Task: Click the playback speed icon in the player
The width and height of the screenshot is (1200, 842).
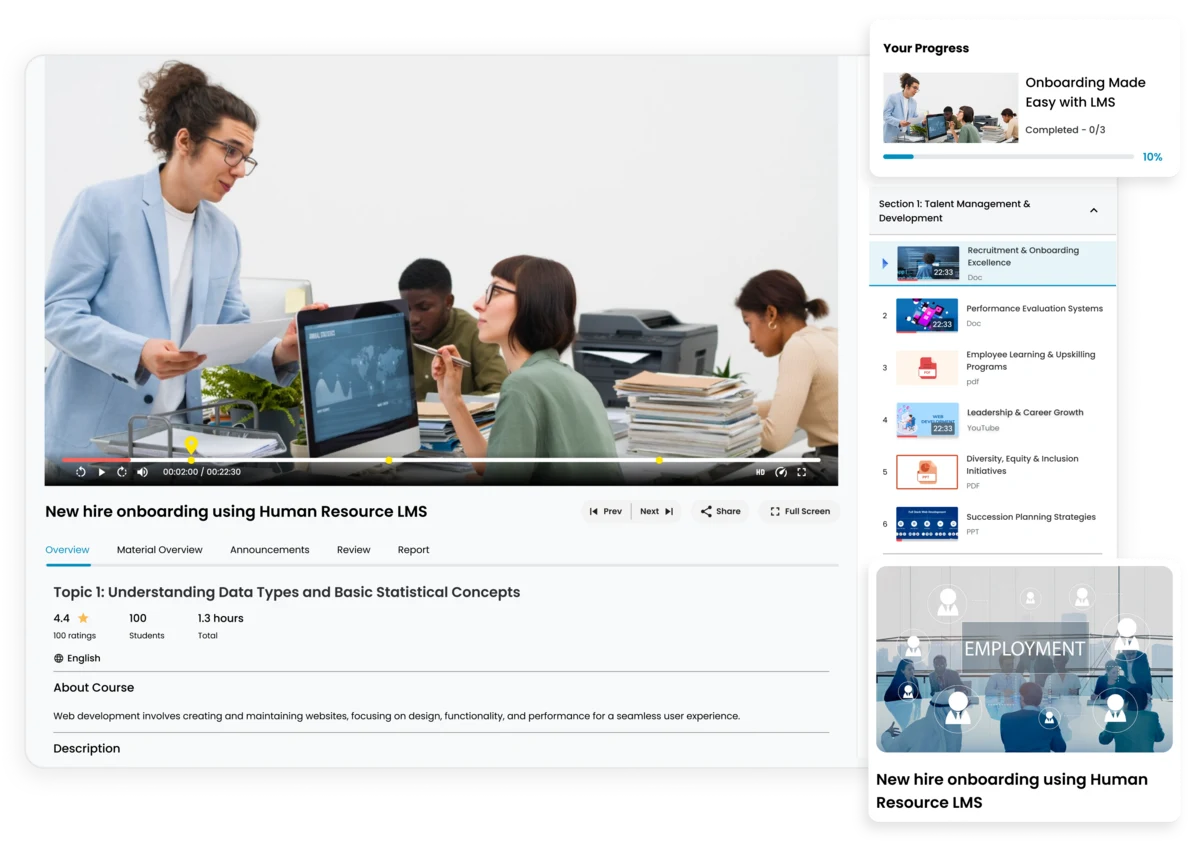Action: click(781, 471)
